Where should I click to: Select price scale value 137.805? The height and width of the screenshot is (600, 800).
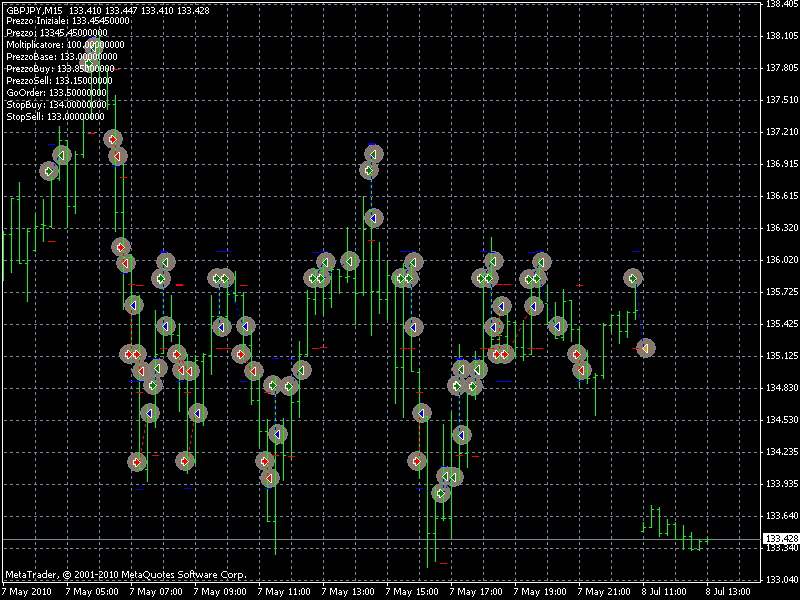pos(781,68)
